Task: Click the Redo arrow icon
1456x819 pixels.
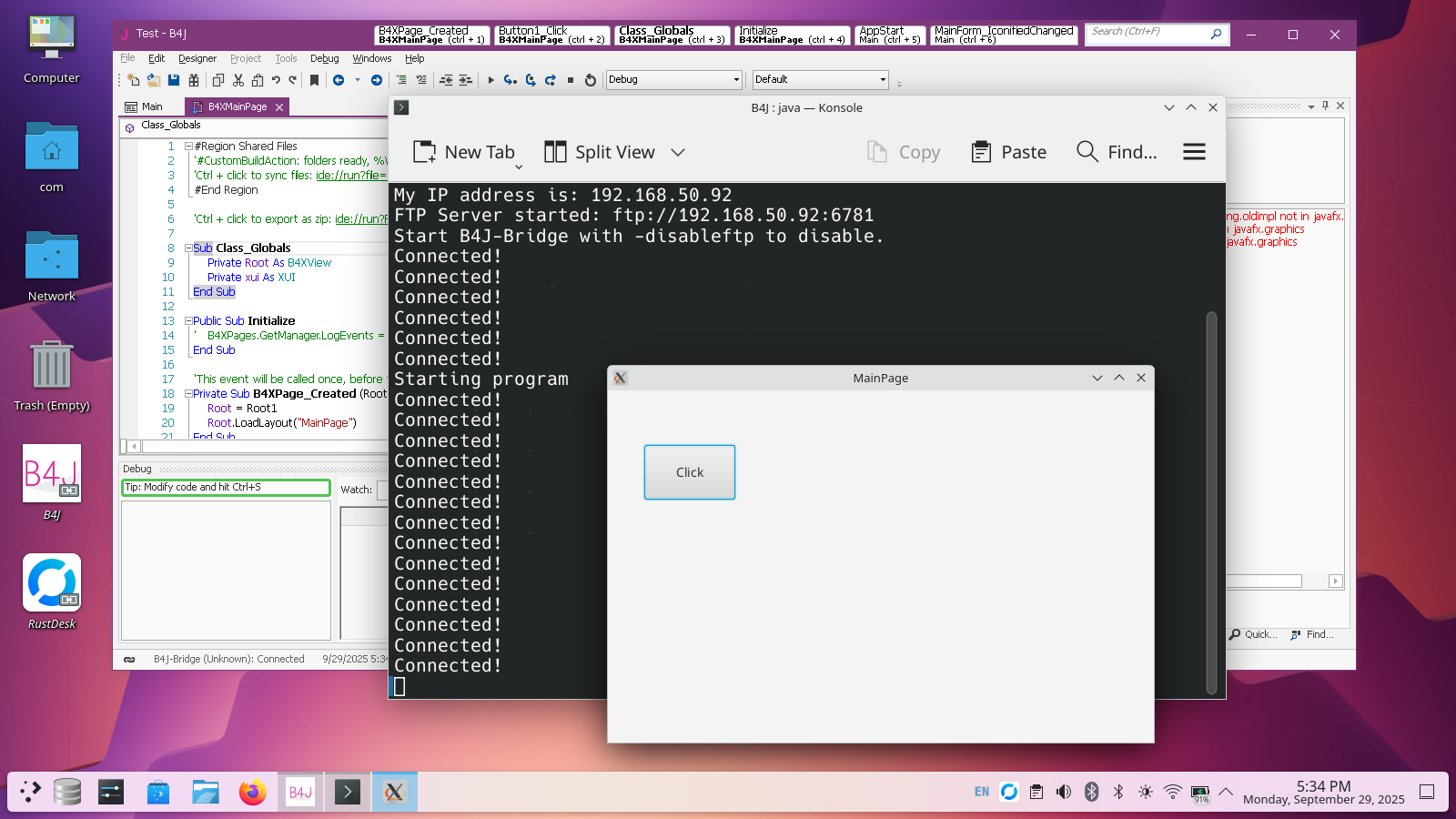Action: click(x=293, y=80)
